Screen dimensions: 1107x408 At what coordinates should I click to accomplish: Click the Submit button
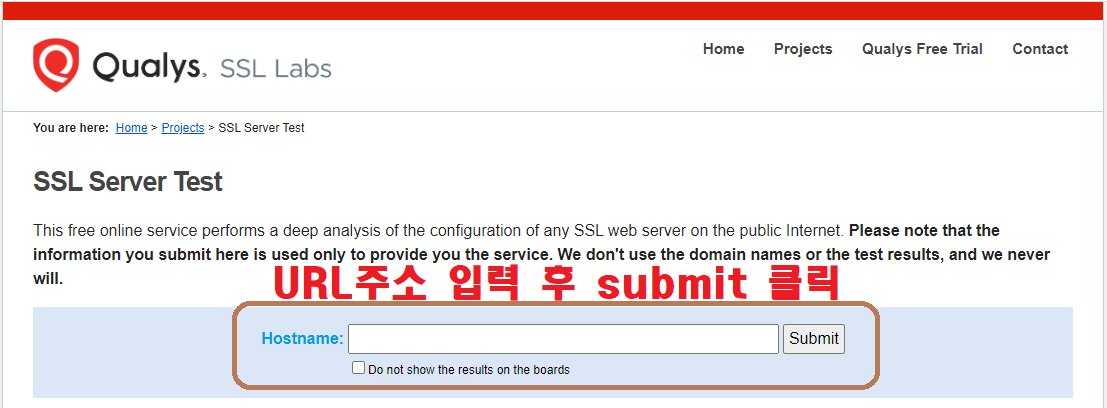(813, 339)
